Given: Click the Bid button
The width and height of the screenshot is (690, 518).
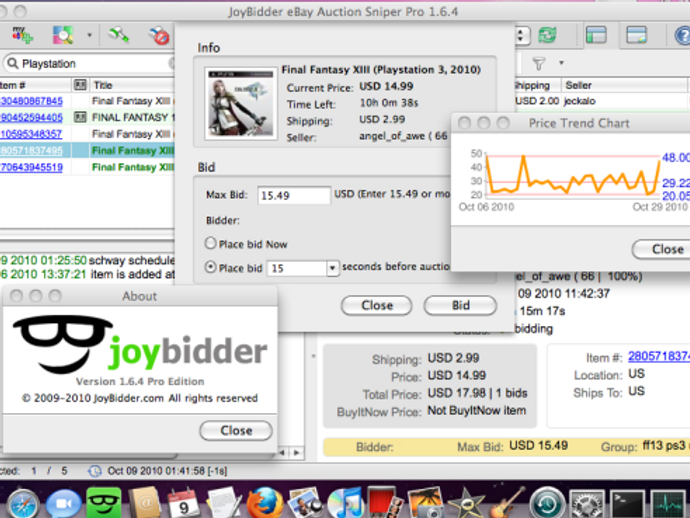Looking at the screenshot, I should [x=460, y=305].
